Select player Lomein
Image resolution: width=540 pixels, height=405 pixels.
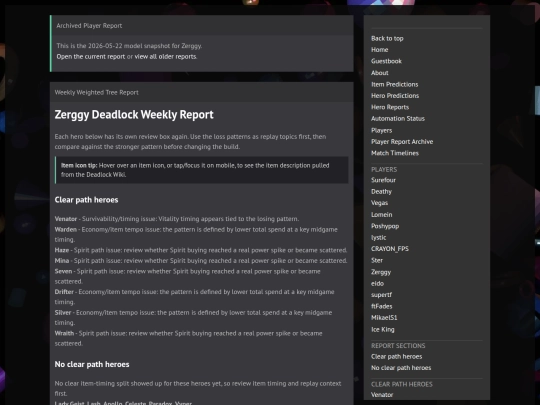pos(382,215)
